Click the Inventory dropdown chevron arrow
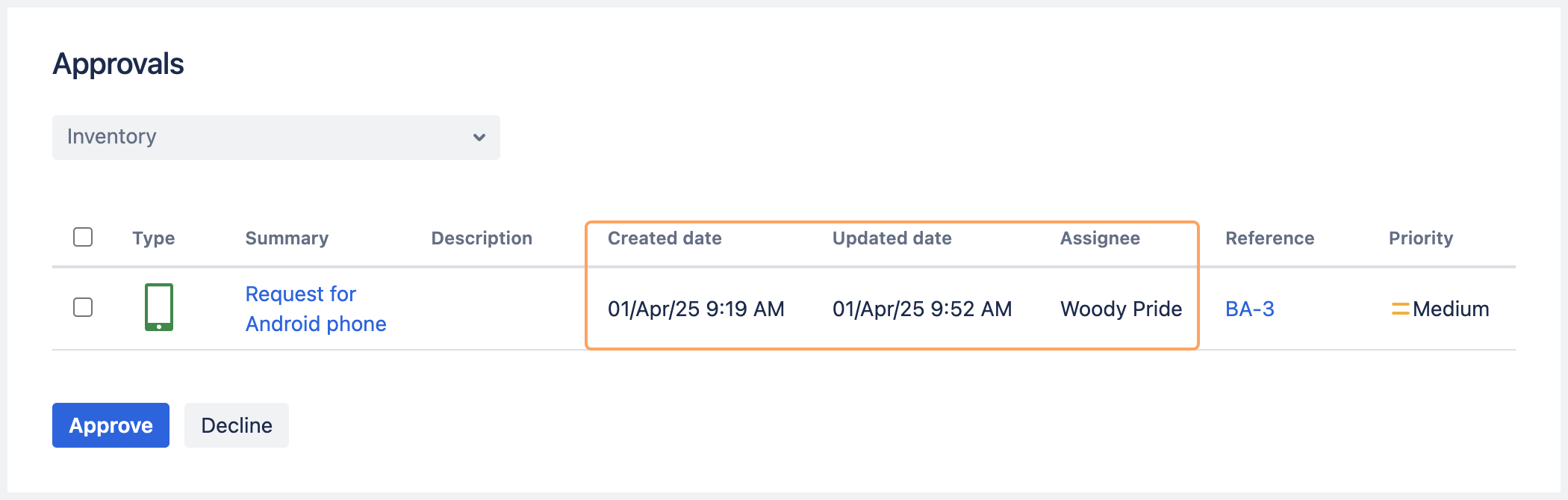The height and width of the screenshot is (500, 1568). [x=479, y=138]
